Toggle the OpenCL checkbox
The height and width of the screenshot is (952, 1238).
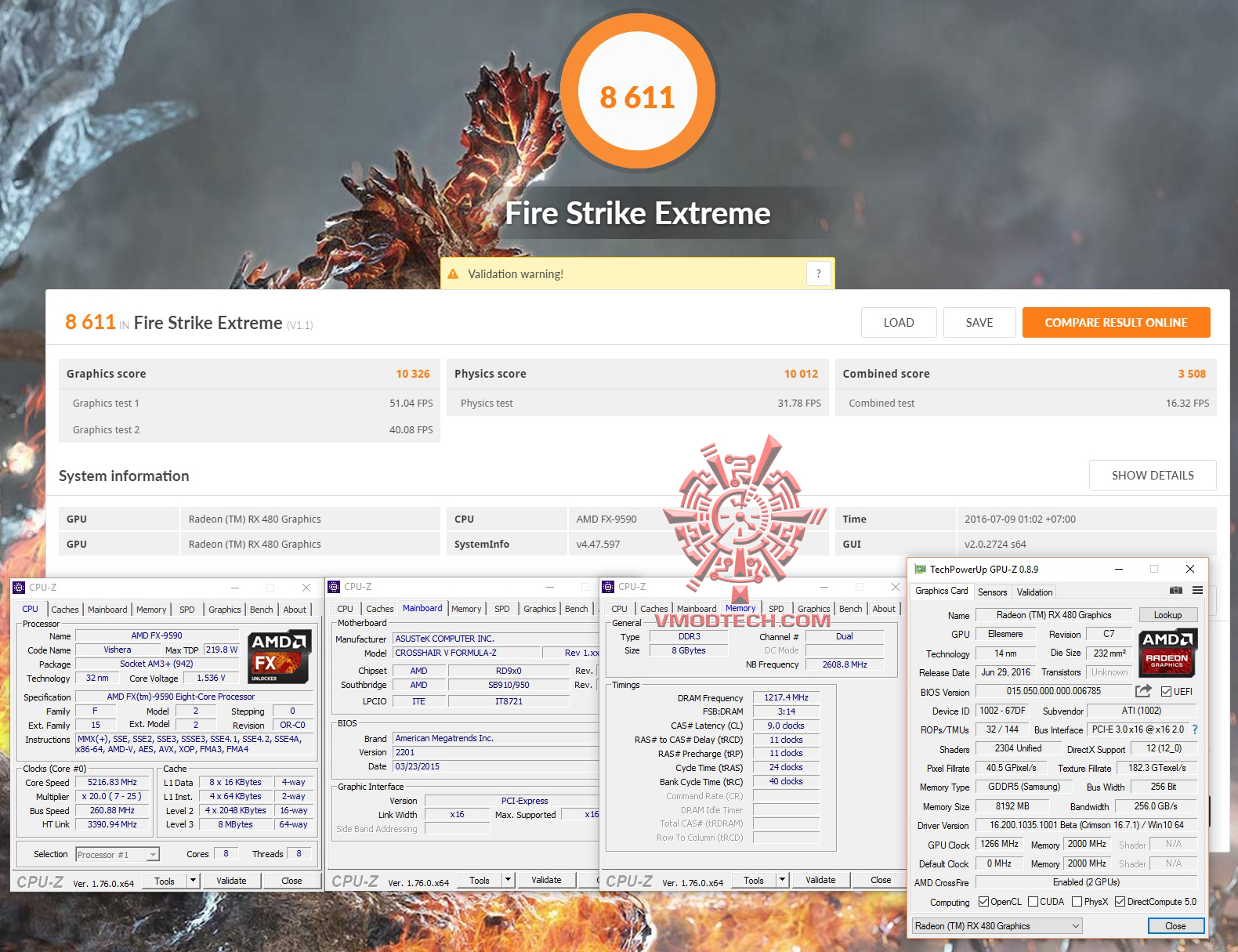(984, 902)
